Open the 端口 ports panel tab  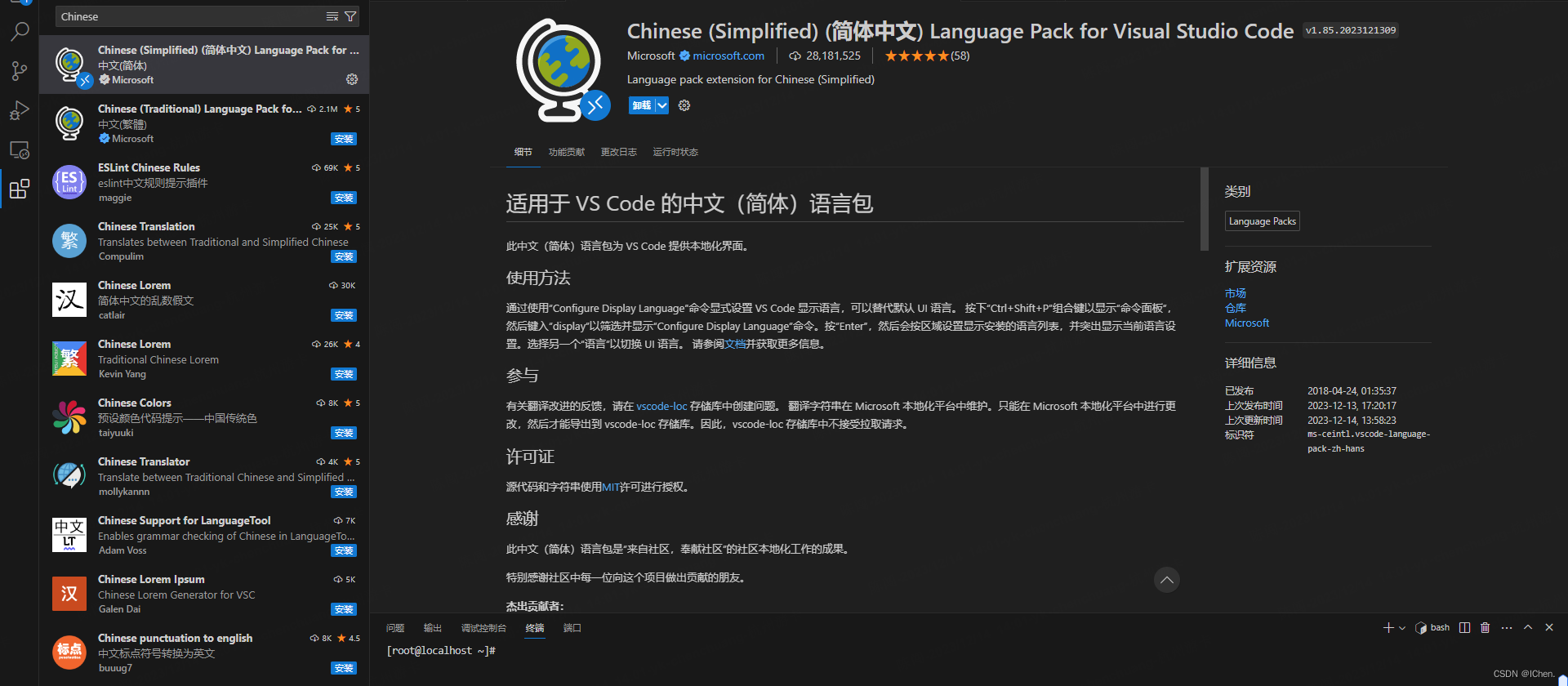tap(572, 628)
